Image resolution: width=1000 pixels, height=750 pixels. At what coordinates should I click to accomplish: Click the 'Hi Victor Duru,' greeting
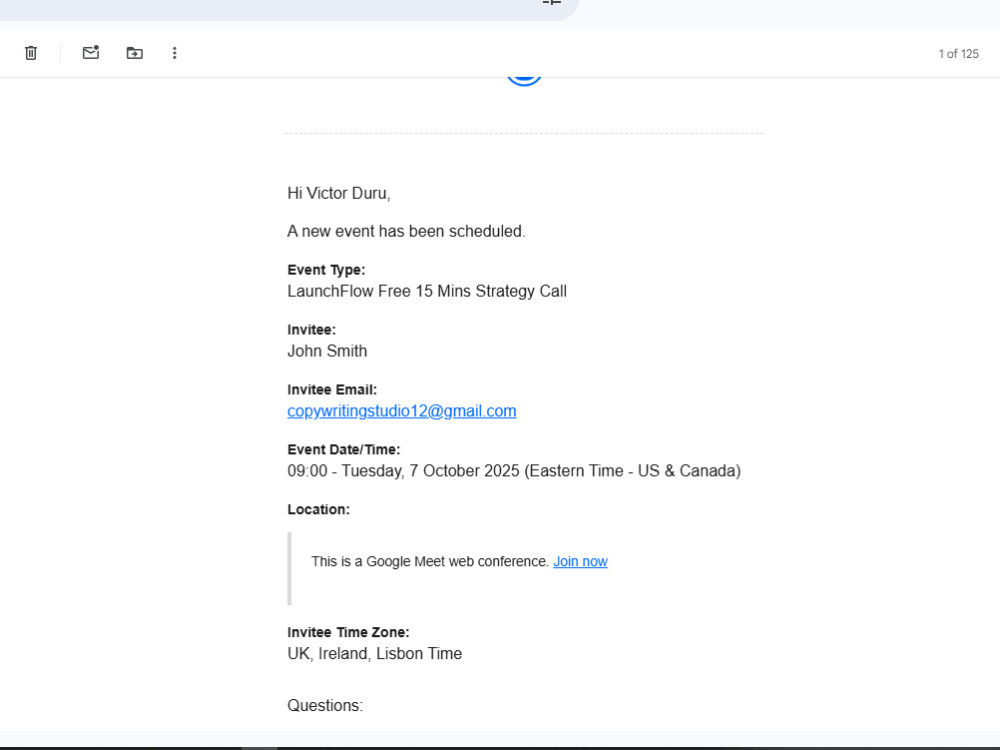(339, 193)
